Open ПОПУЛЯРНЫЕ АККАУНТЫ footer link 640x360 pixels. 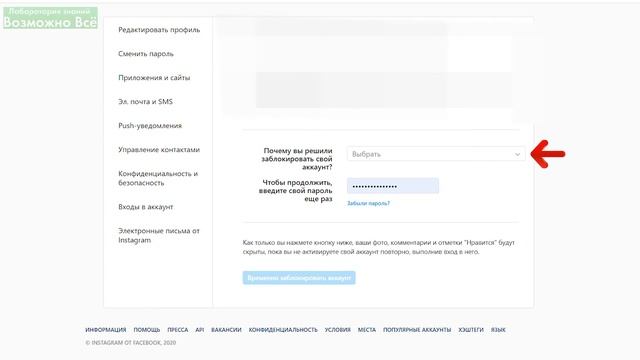(x=417, y=330)
